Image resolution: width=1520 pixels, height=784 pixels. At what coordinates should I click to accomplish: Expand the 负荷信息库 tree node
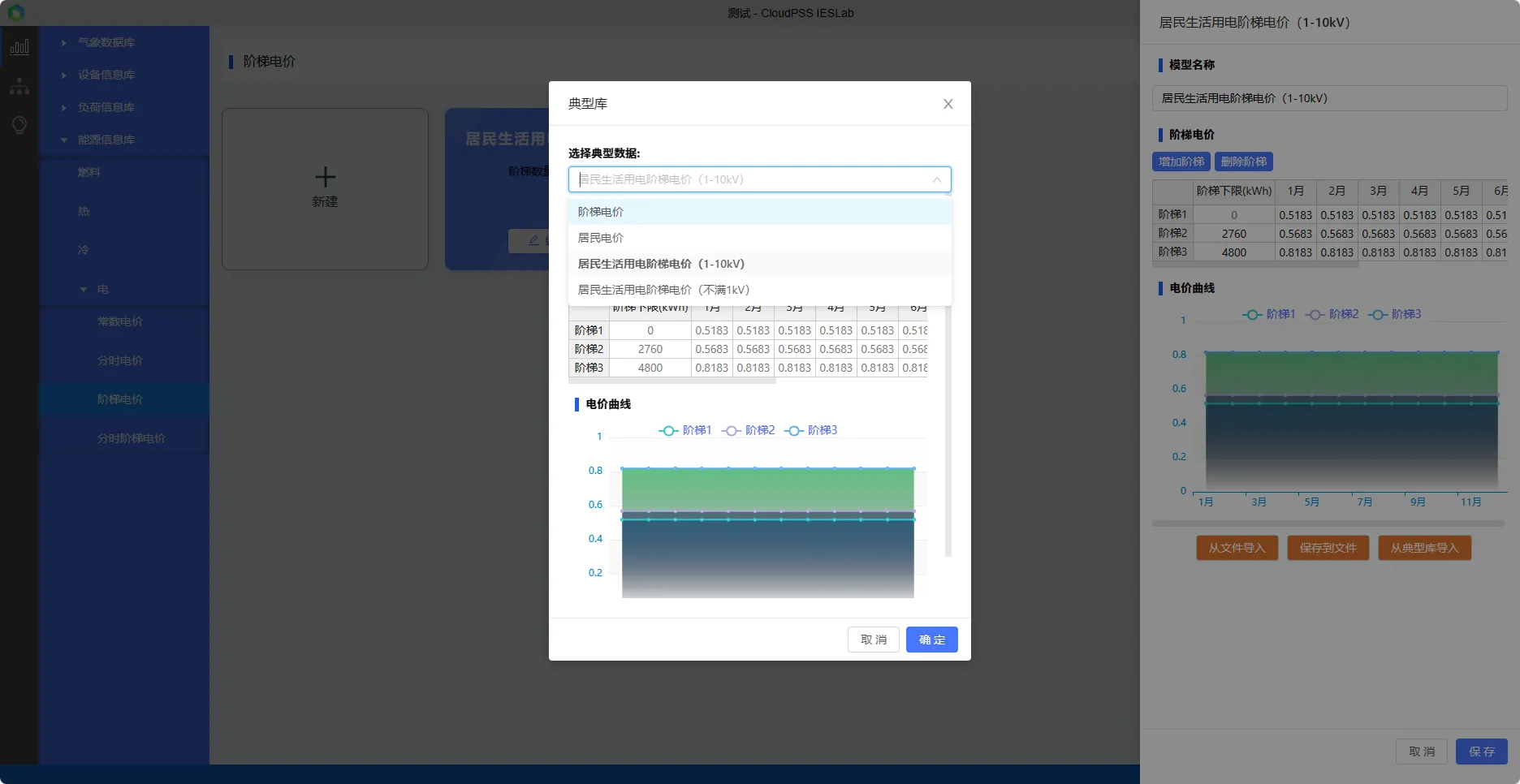(64, 107)
